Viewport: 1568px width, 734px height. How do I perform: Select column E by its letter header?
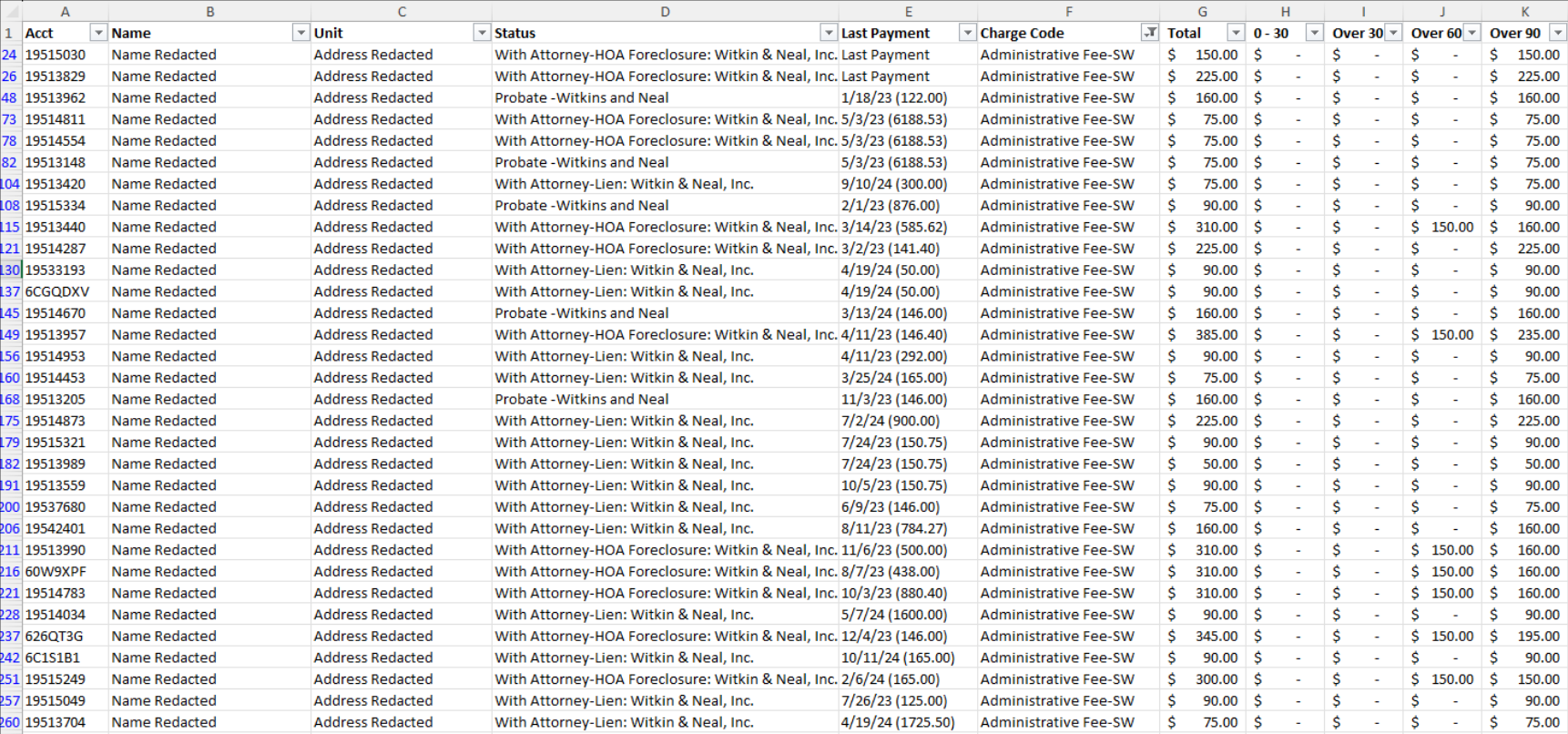908,11
